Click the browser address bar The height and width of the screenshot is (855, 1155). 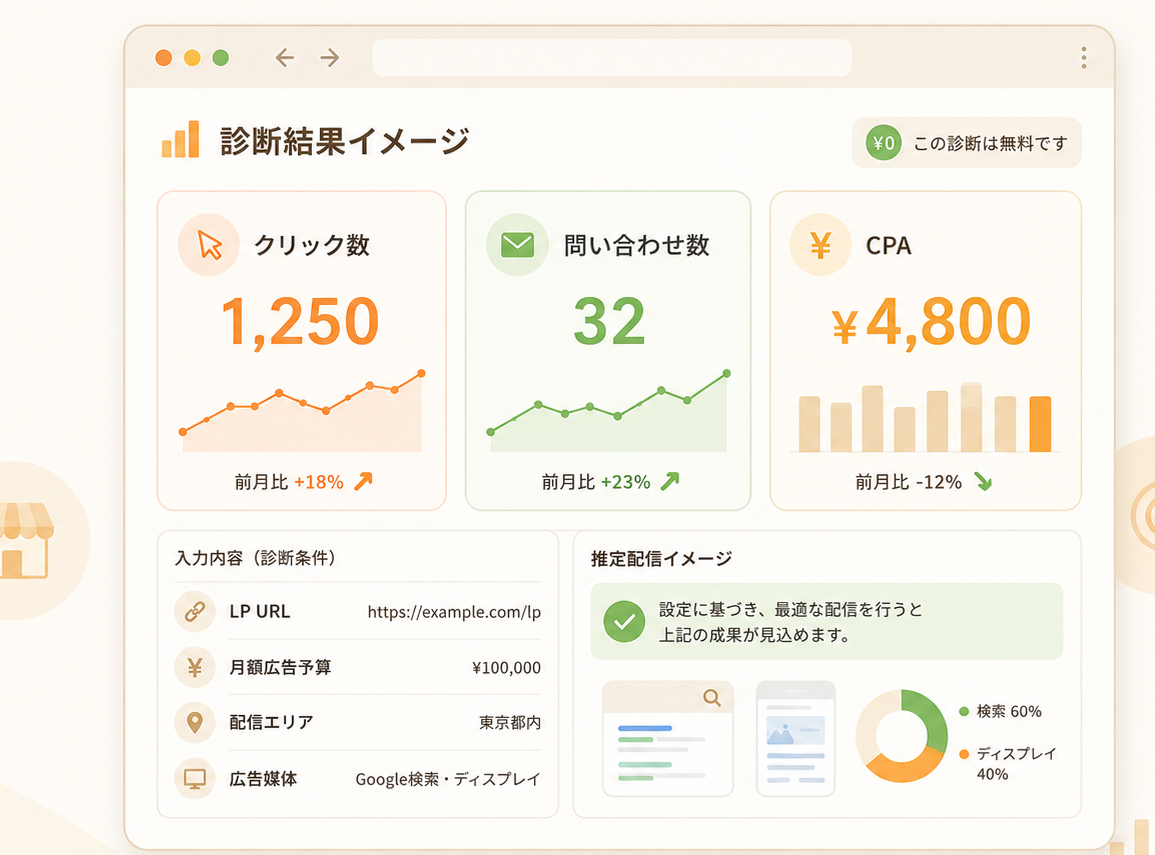pos(612,57)
